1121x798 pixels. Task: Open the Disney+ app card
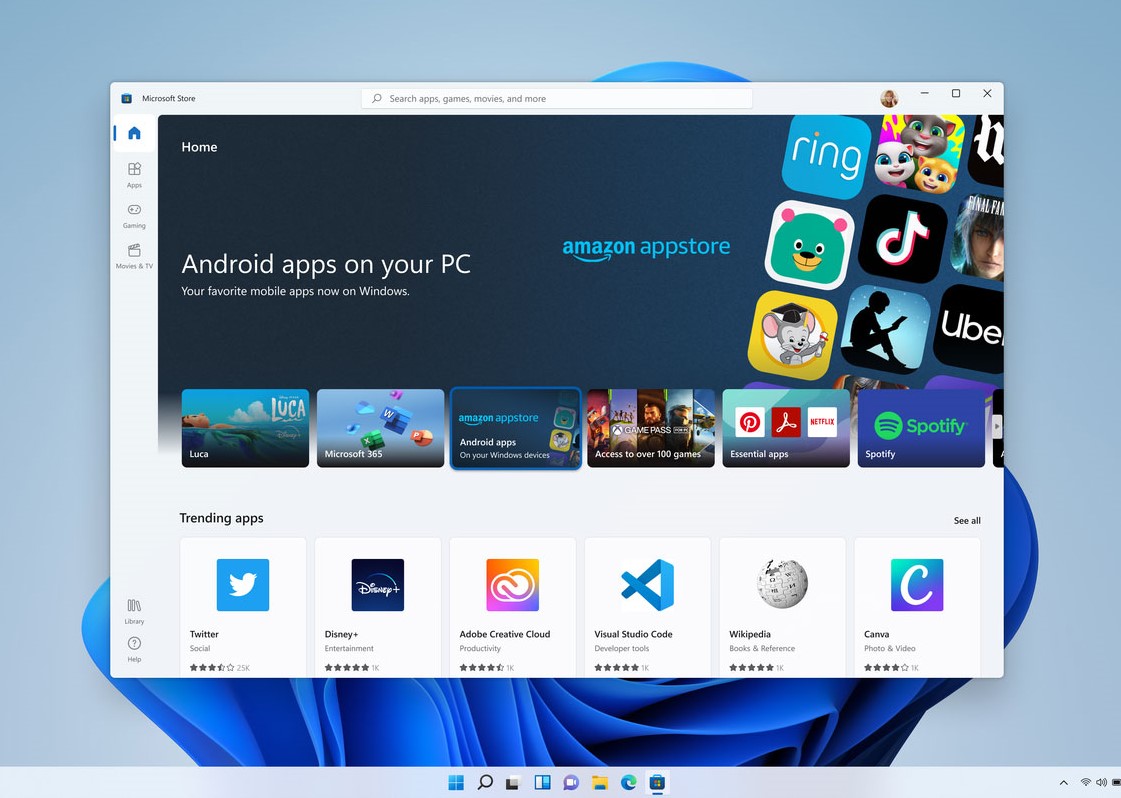[x=377, y=607]
